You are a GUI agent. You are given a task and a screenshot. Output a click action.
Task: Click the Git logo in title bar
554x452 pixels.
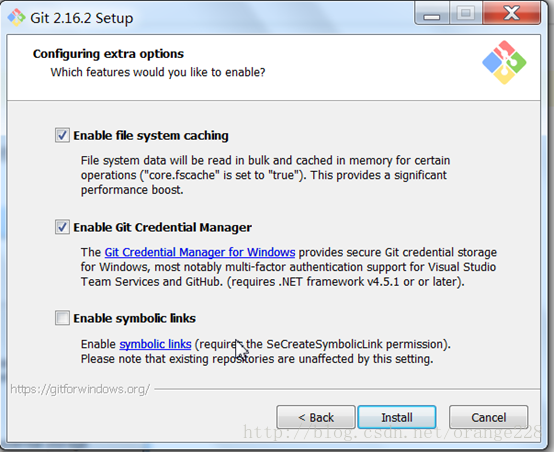coord(16,17)
